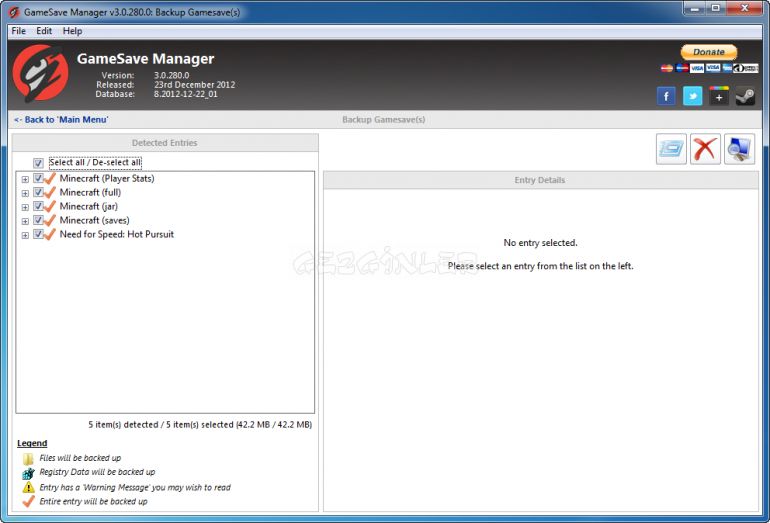The width and height of the screenshot is (770, 523).
Task: Click the Google Plus icon
Action: coord(719,96)
